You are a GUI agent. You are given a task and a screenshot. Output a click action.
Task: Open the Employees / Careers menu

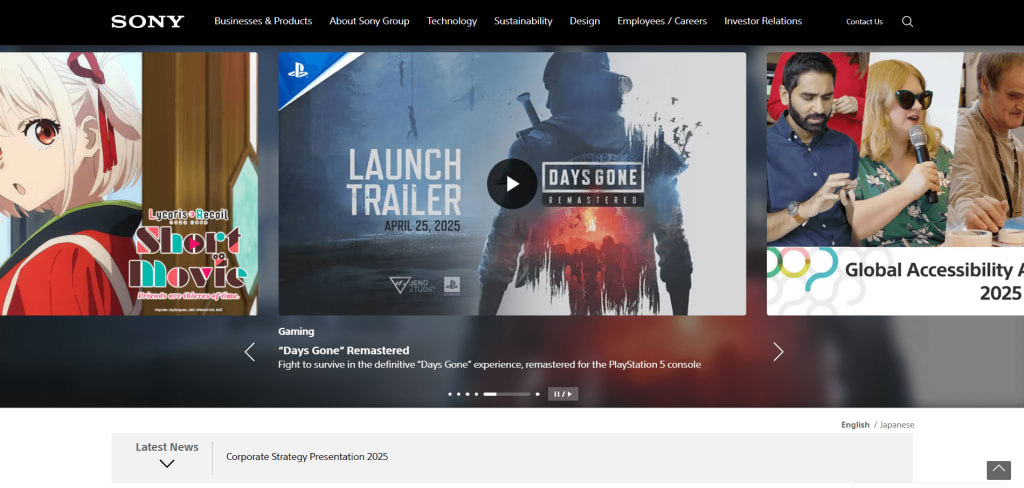(x=662, y=21)
